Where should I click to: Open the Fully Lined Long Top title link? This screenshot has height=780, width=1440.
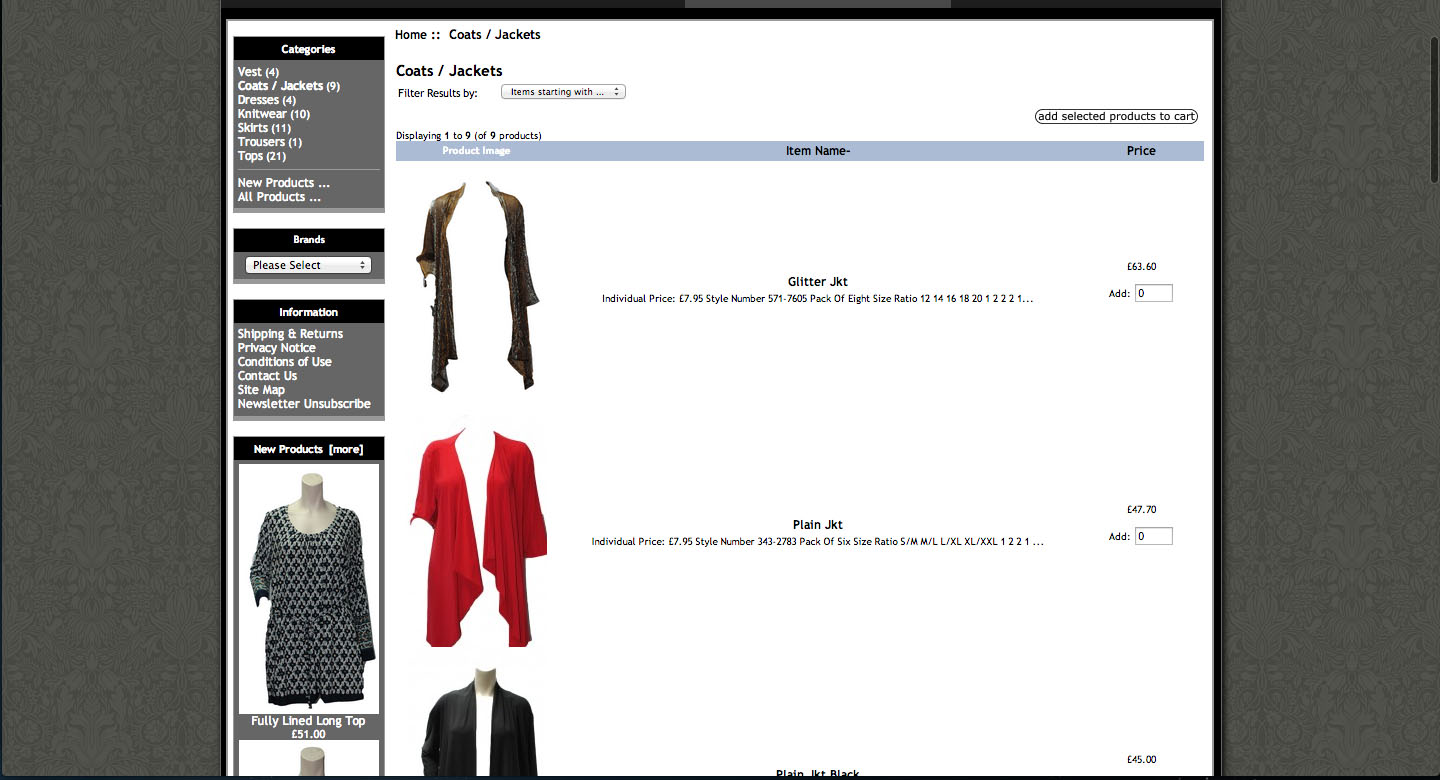(x=309, y=721)
